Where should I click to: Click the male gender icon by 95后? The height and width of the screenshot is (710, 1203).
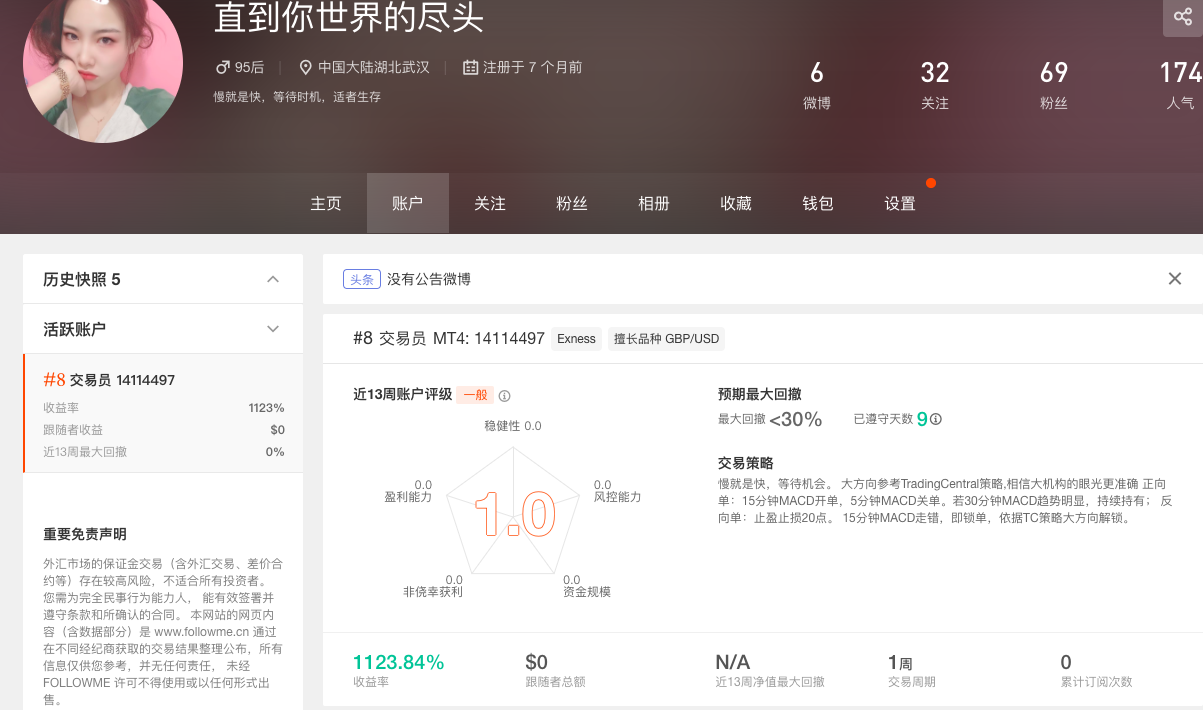click(223, 68)
